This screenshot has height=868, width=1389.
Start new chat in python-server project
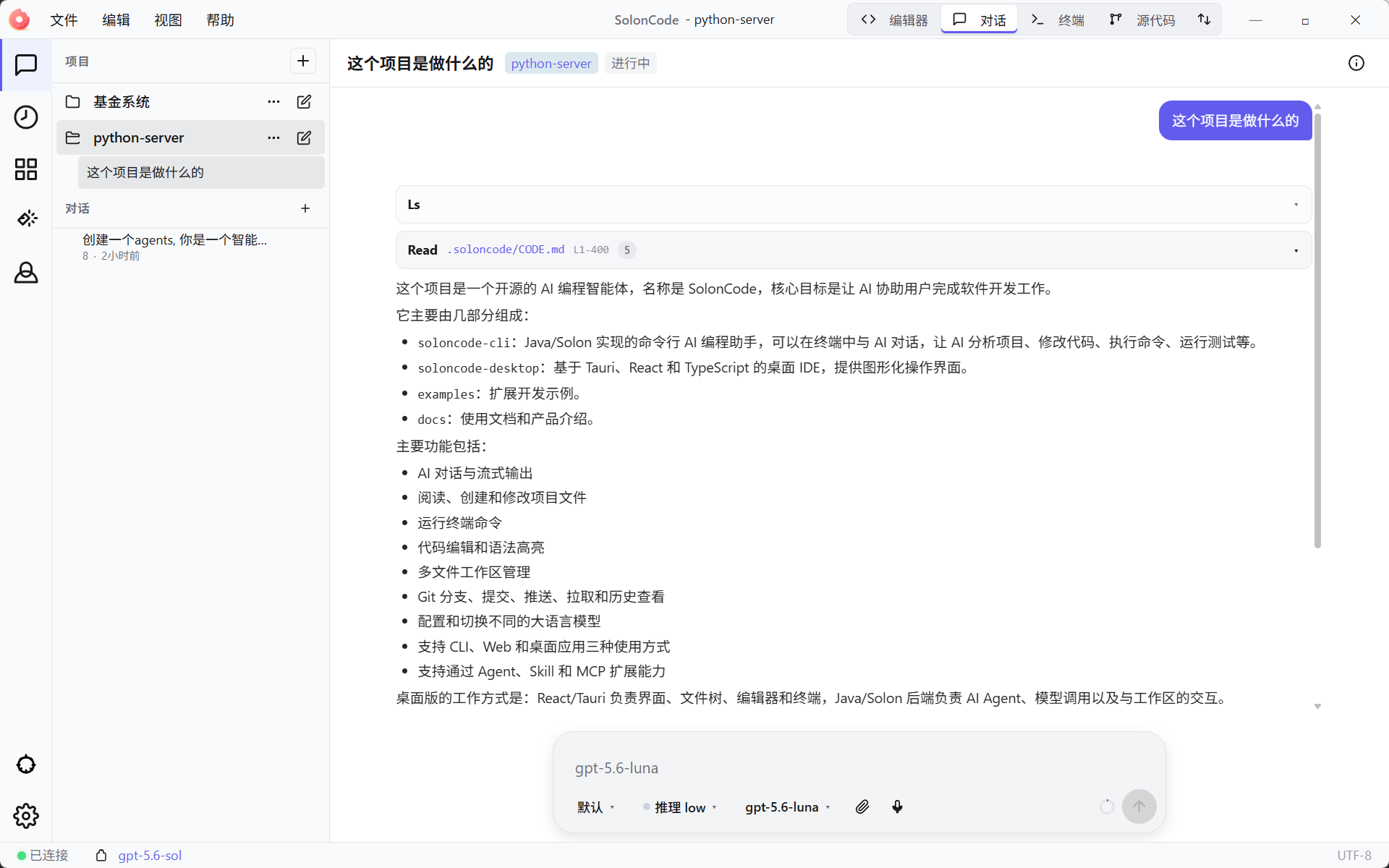pos(304,137)
